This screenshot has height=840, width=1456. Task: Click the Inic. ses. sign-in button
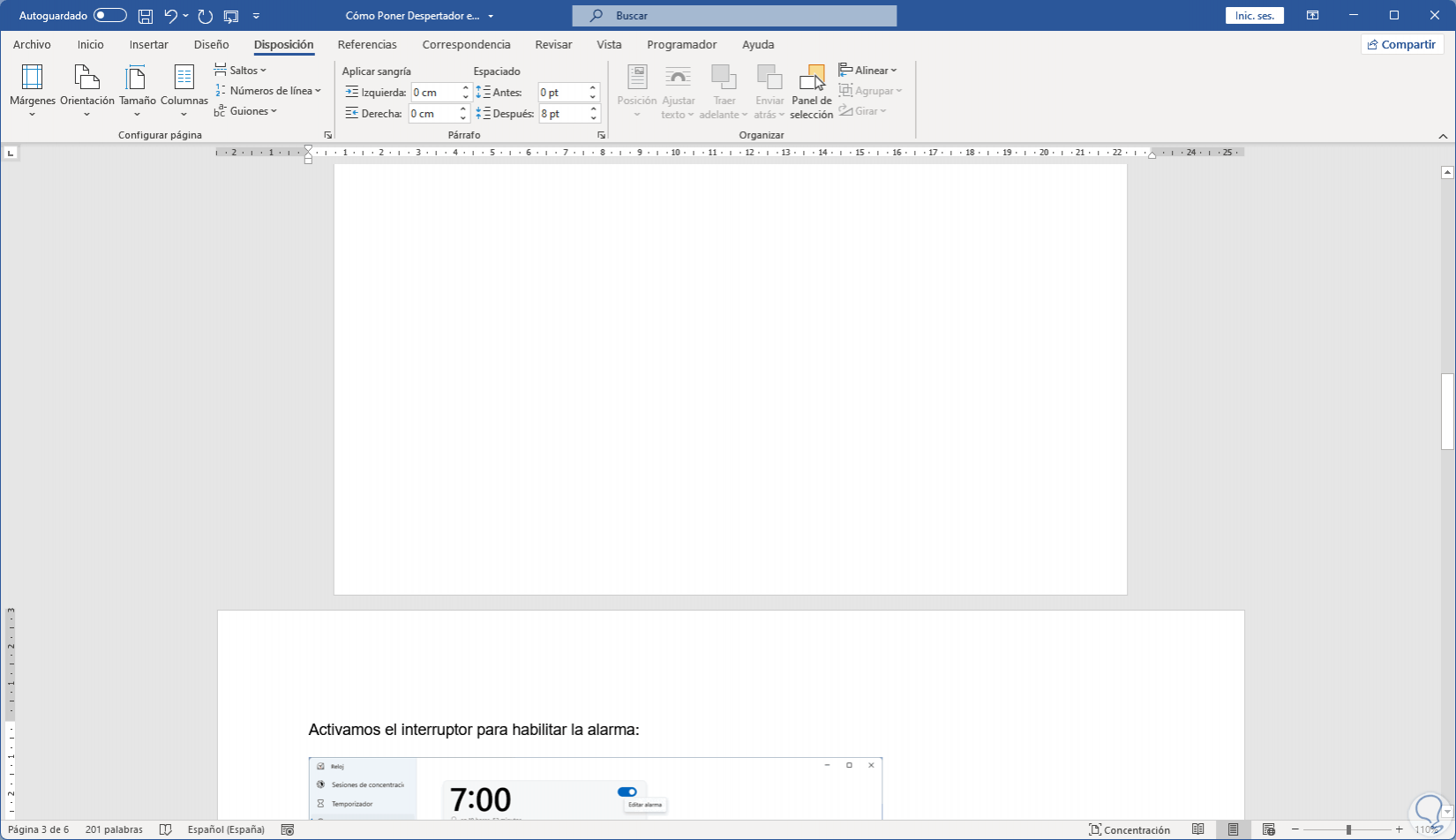click(1254, 16)
